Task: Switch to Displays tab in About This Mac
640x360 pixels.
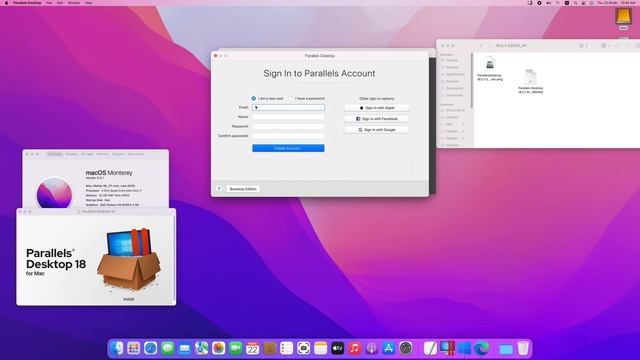Action: (x=71, y=154)
